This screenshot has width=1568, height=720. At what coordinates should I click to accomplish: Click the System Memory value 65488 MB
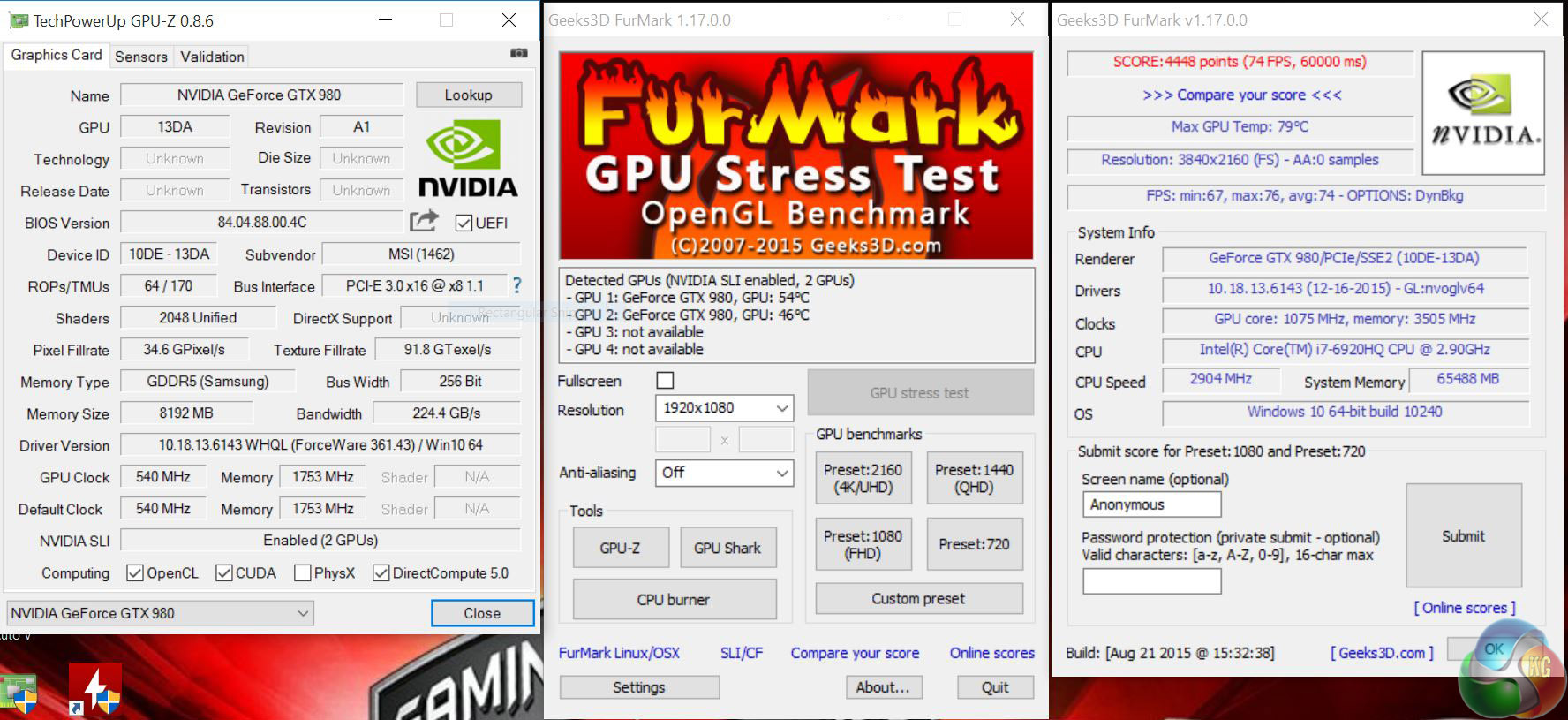(1468, 378)
